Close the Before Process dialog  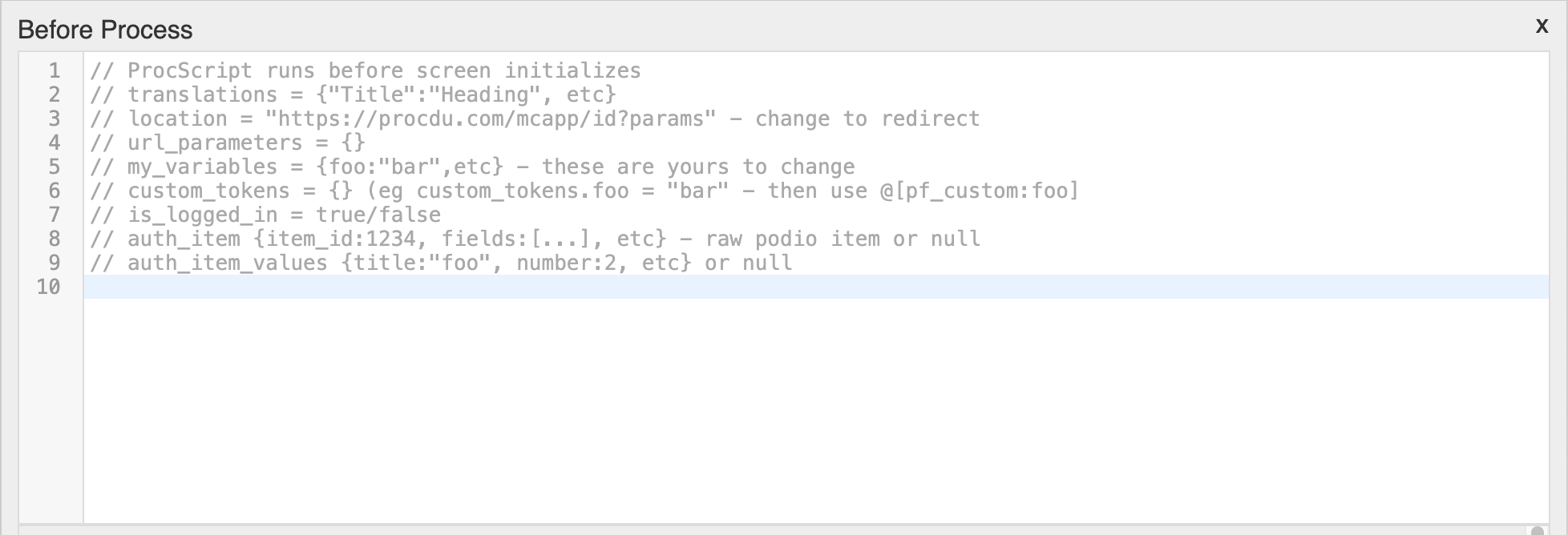click(x=1542, y=26)
